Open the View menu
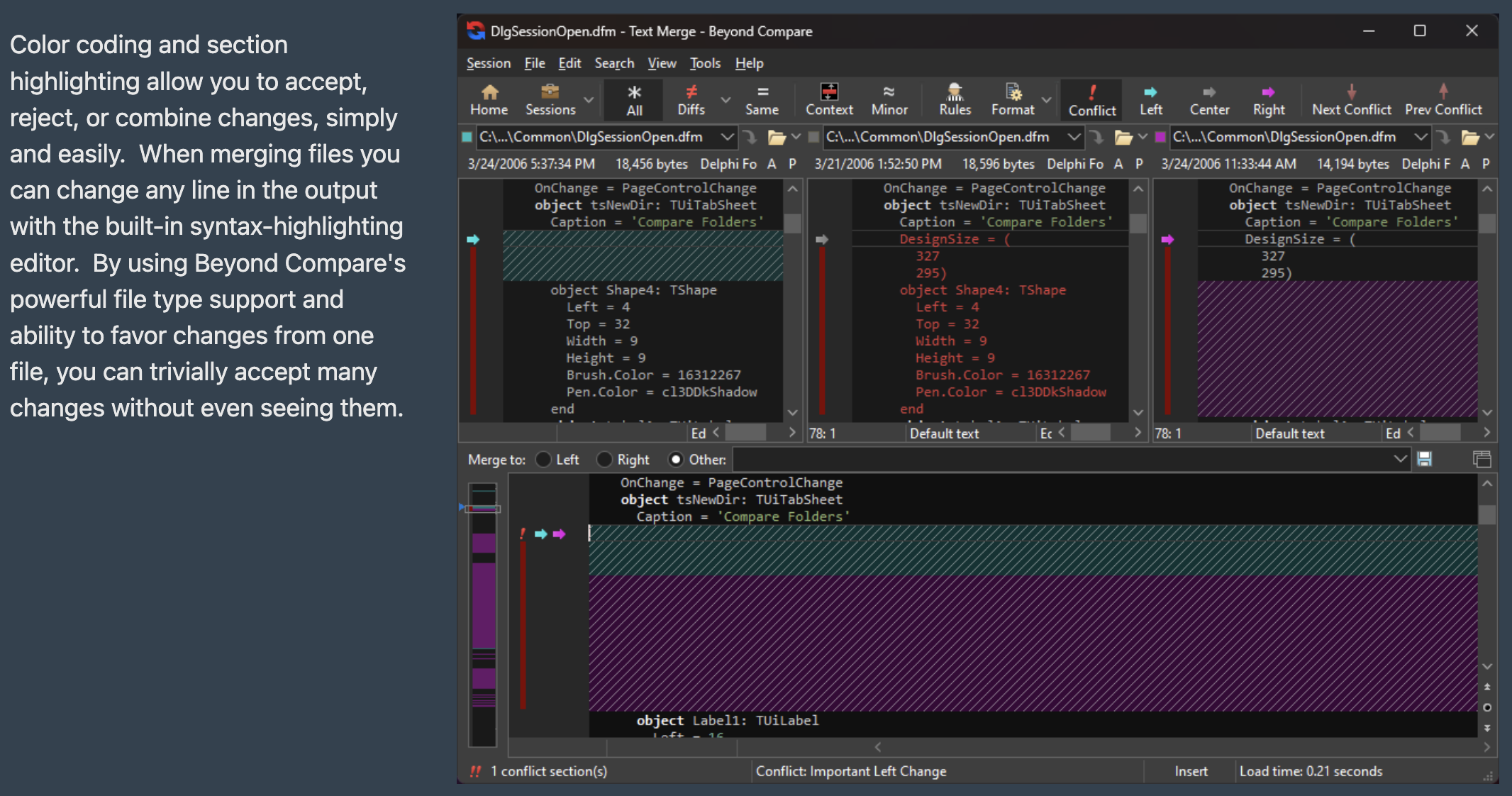Image resolution: width=1512 pixels, height=796 pixels. coord(662,63)
